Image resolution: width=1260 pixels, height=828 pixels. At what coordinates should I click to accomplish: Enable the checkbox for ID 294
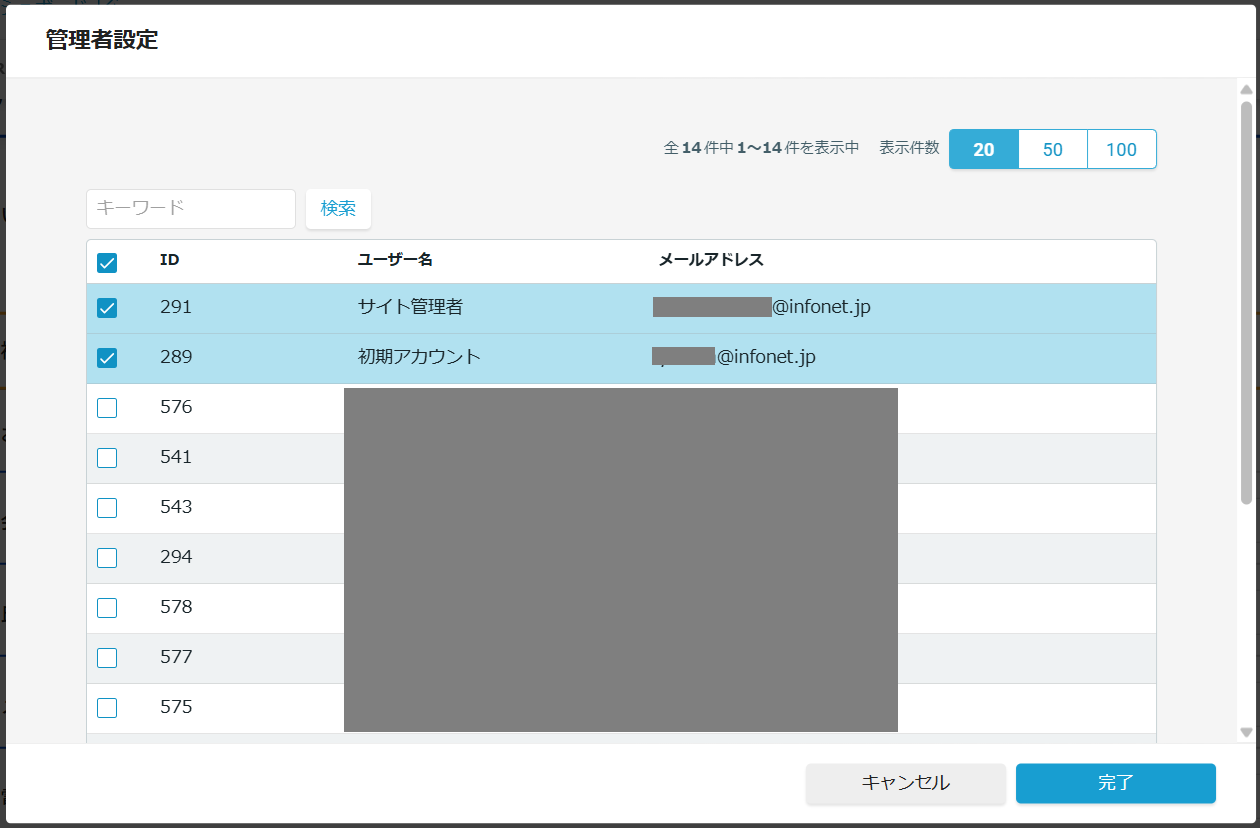(107, 558)
